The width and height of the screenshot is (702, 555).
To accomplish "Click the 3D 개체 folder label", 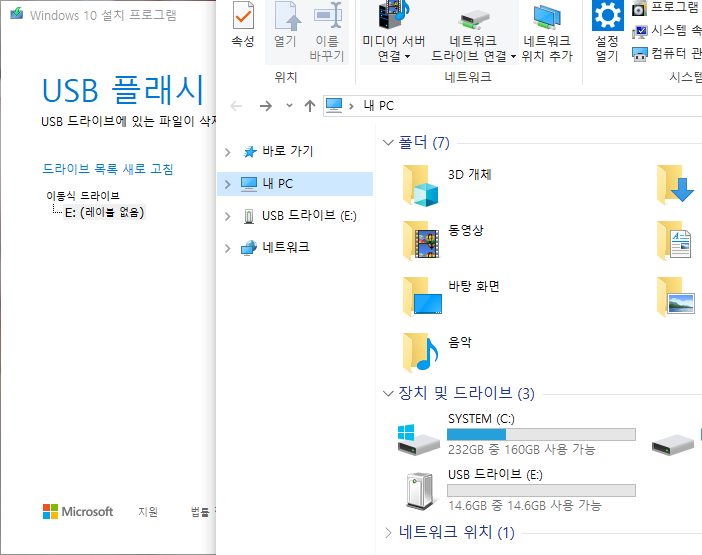I will click(470, 175).
